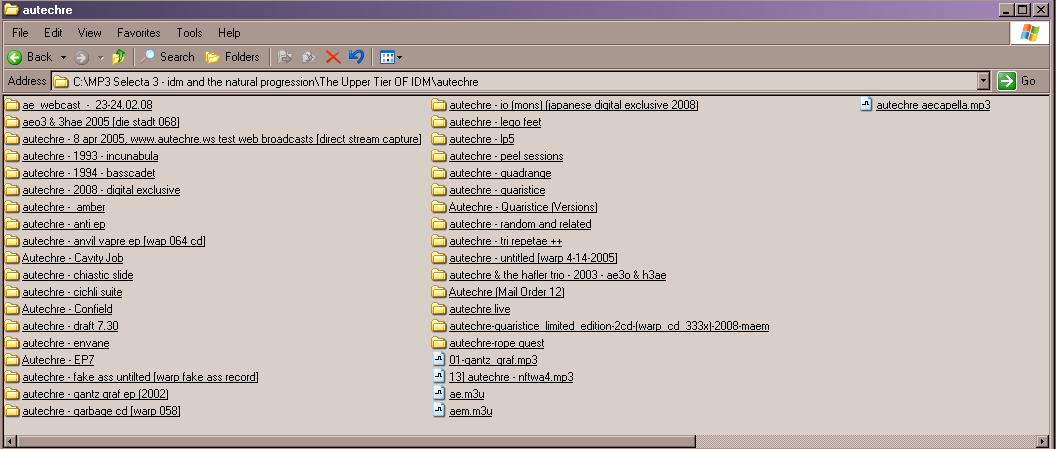The height and width of the screenshot is (449, 1056).
Task: Click 'autechre - gantz graf ep (2002)' name
Action: pyautogui.click(x=95, y=394)
